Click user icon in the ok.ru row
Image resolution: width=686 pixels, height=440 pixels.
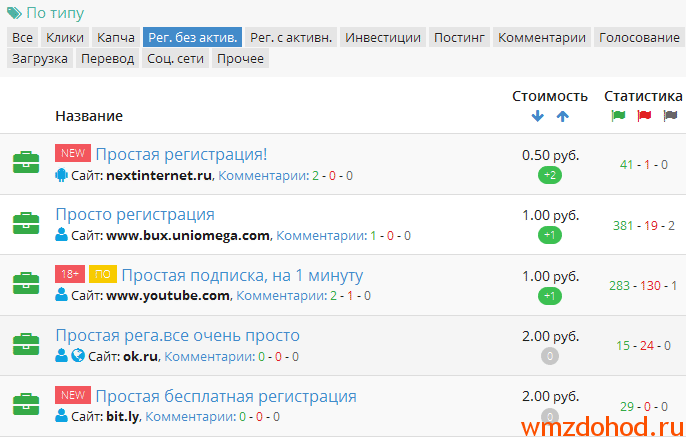61,355
